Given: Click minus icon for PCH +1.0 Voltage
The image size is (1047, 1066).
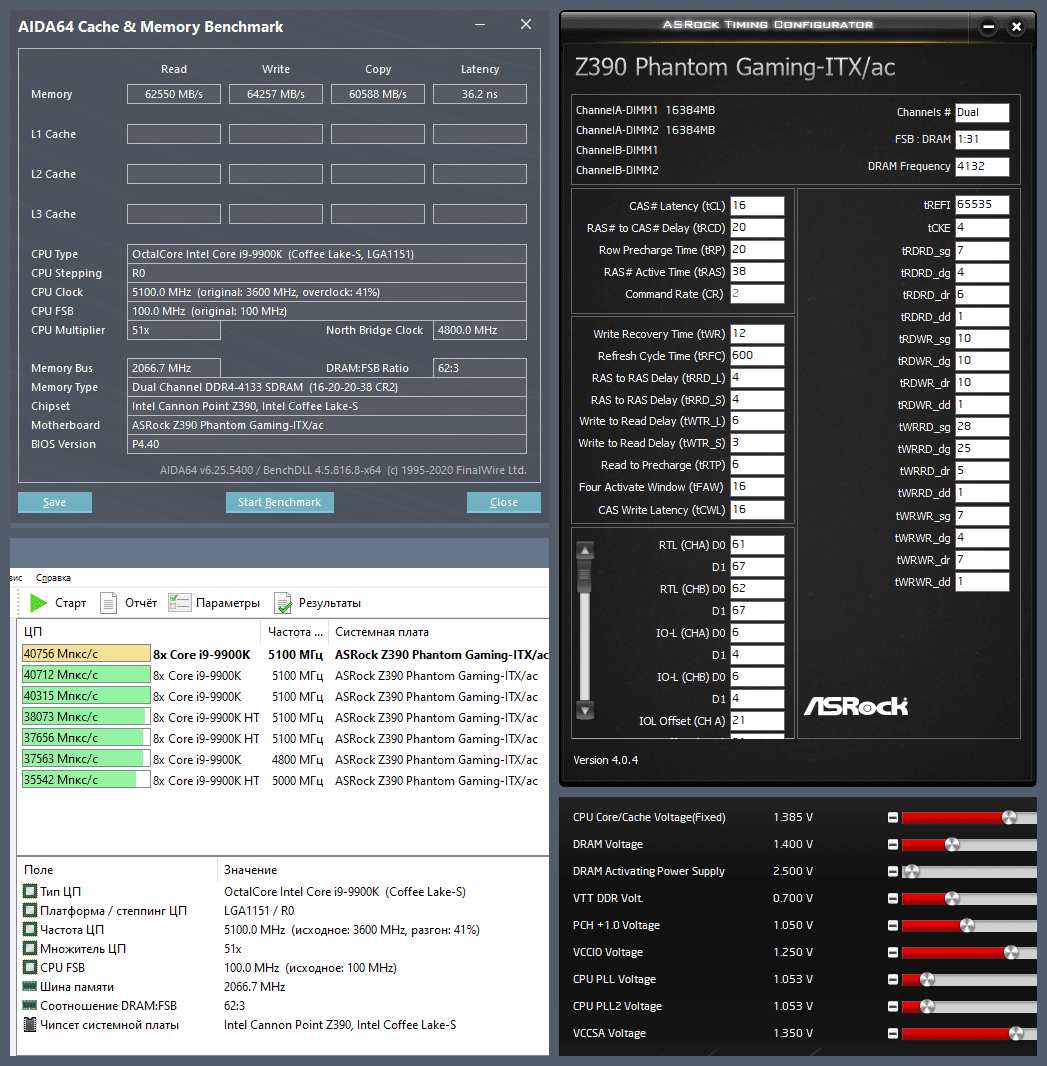Looking at the screenshot, I should [x=893, y=925].
